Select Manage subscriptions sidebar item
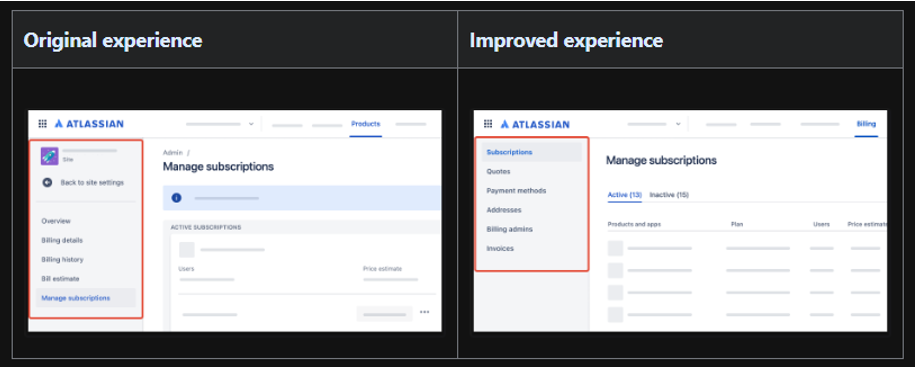 [x=86, y=298]
